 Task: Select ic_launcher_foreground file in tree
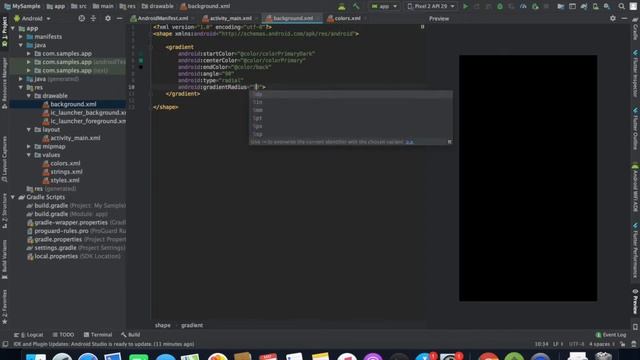(84, 121)
